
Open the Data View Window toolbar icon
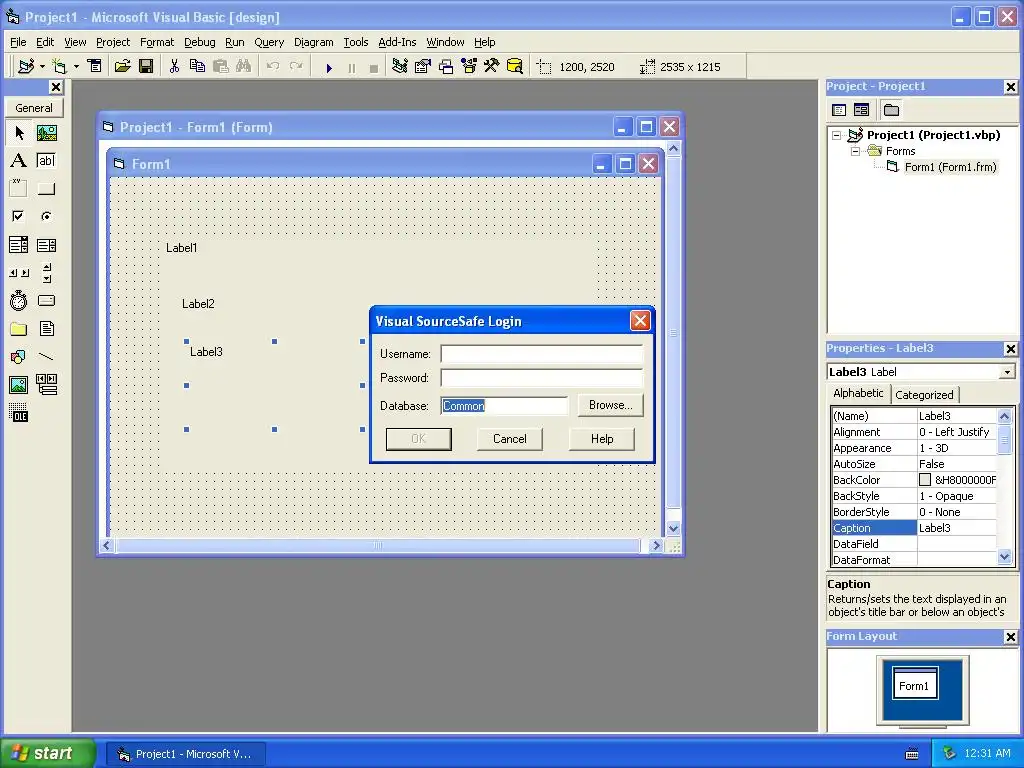(515, 67)
